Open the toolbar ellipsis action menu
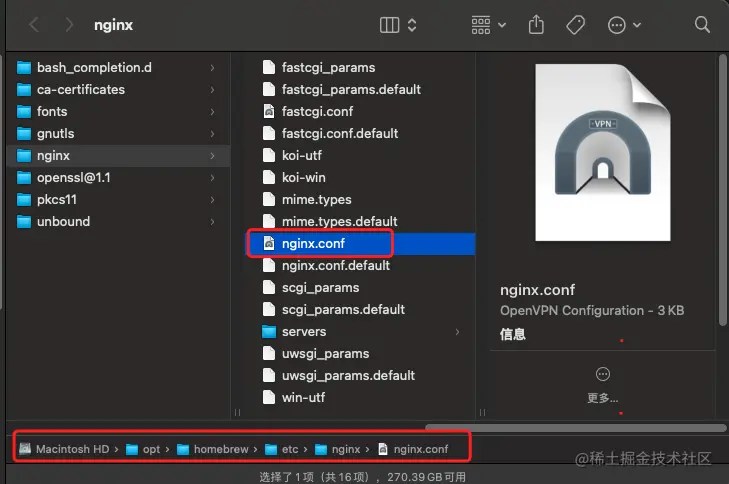The width and height of the screenshot is (729, 484). point(616,25)
